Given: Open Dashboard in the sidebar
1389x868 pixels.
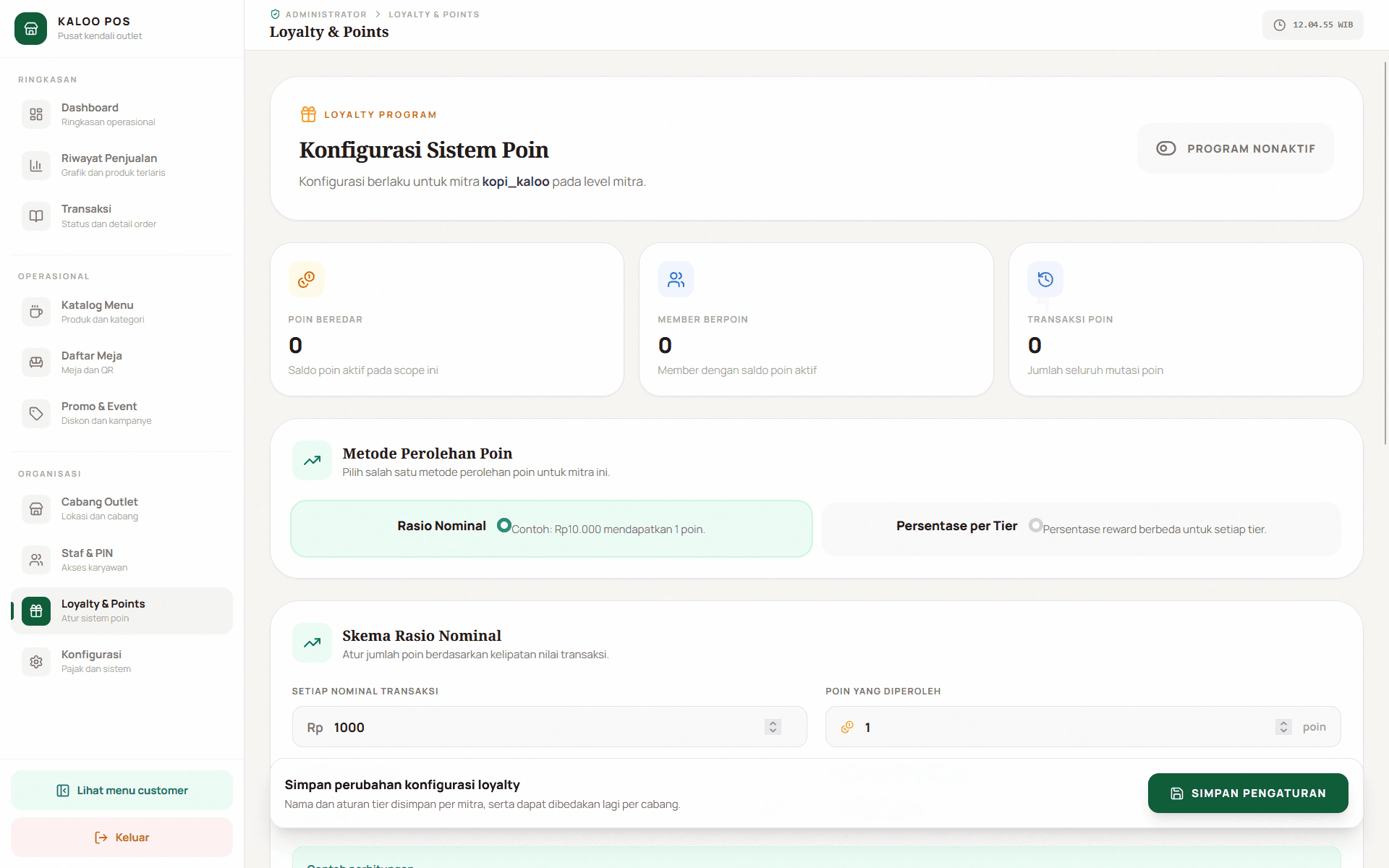Looking at the screenshot, I should (122, 114).
